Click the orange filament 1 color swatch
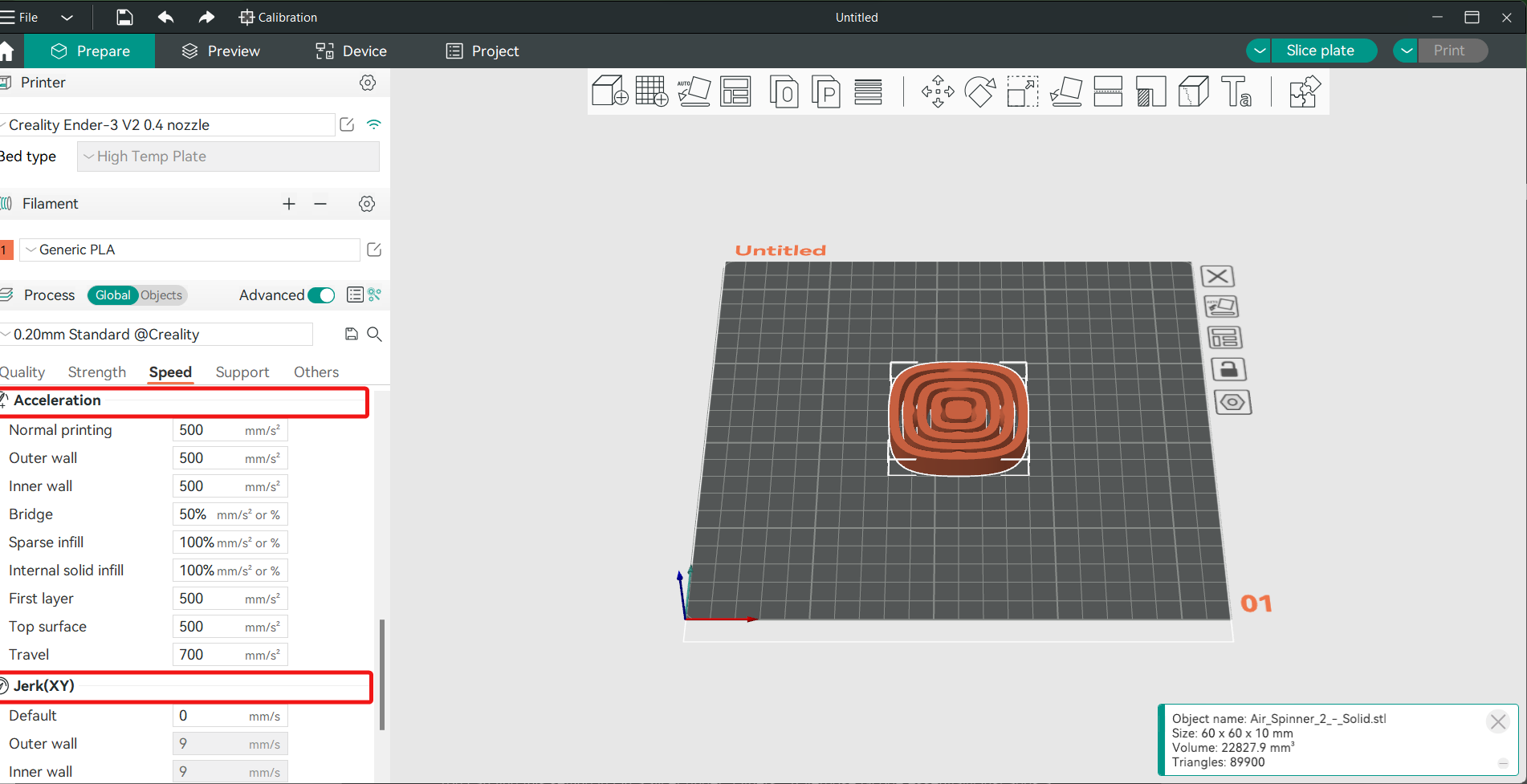 click(x=6, y=250)
